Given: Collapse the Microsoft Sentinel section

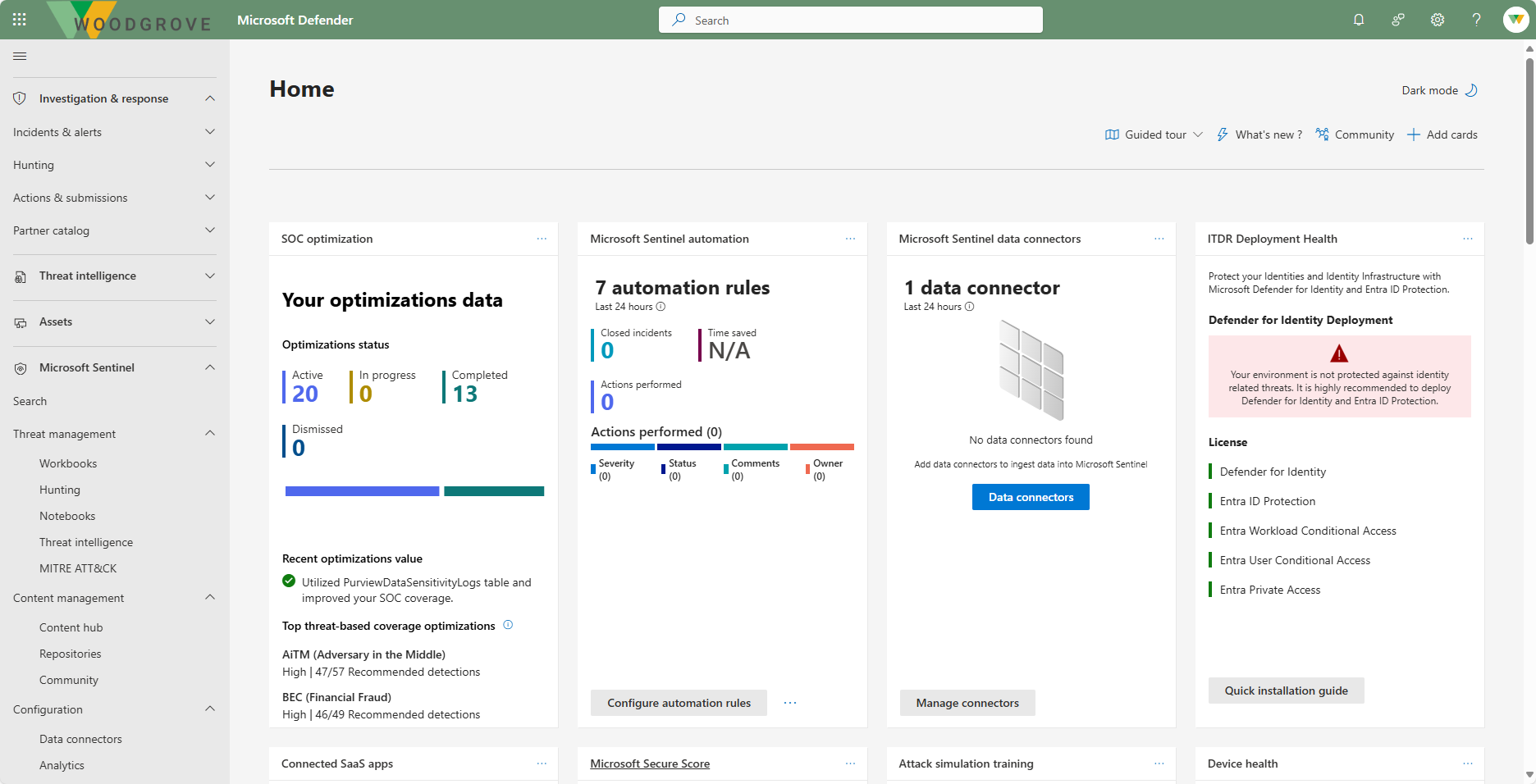Looking at the screenshot, I should [x=210, y=367].
